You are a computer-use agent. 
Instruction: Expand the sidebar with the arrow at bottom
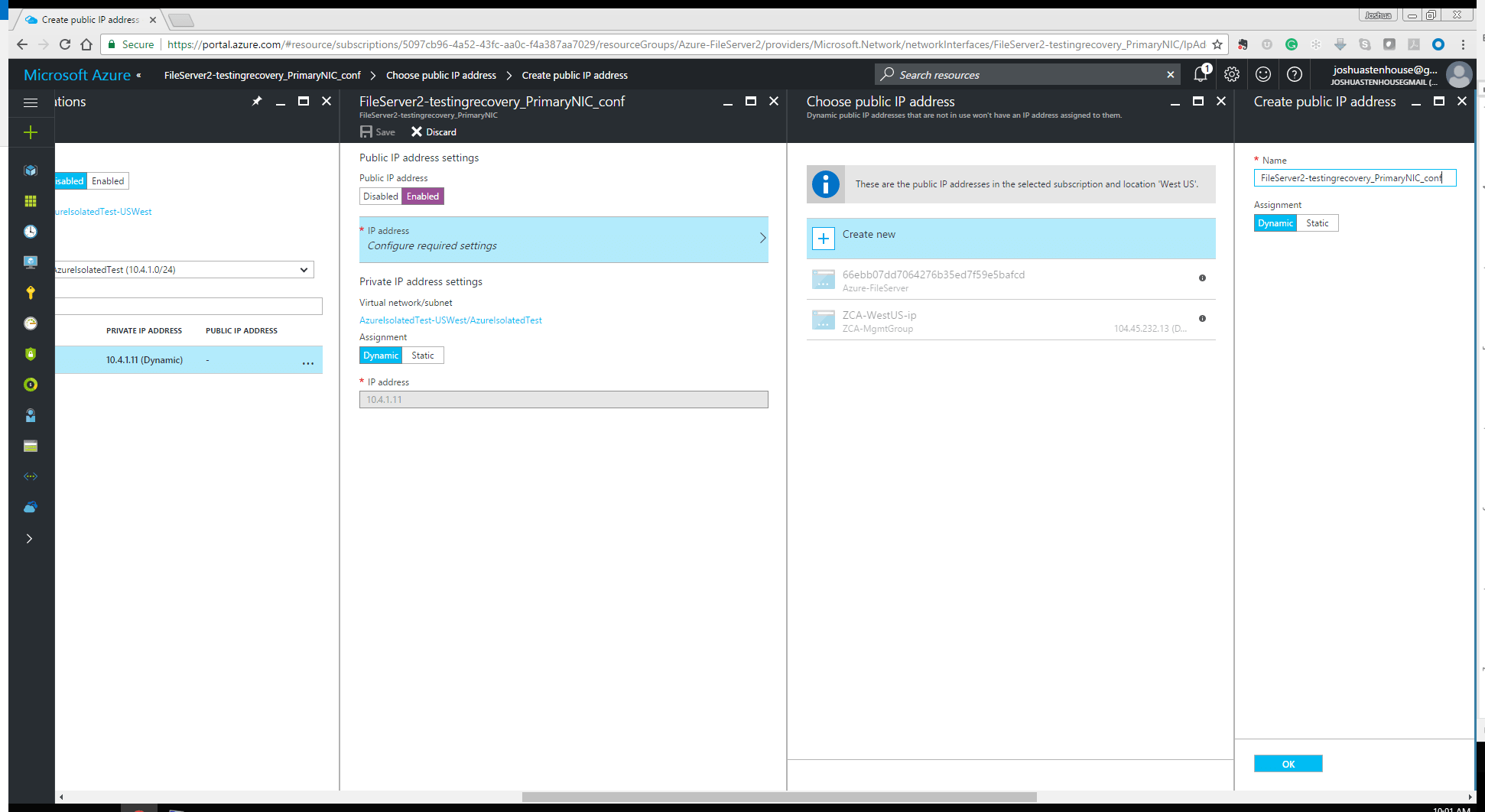point(31,538)
